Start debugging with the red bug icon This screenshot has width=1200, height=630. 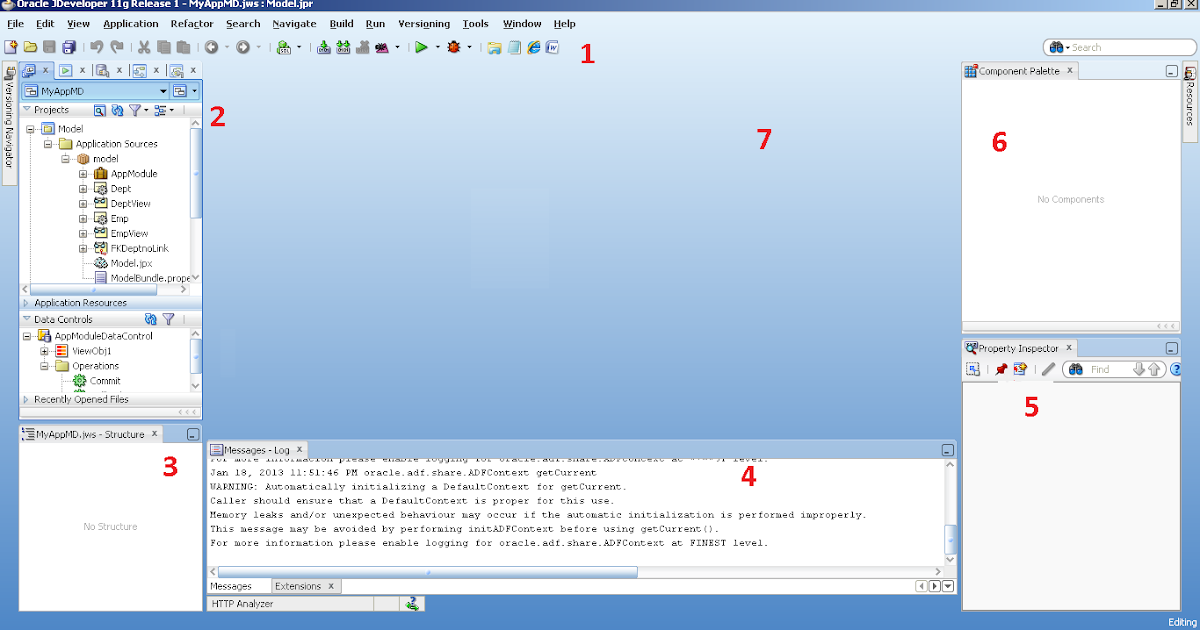coord(453,46)
